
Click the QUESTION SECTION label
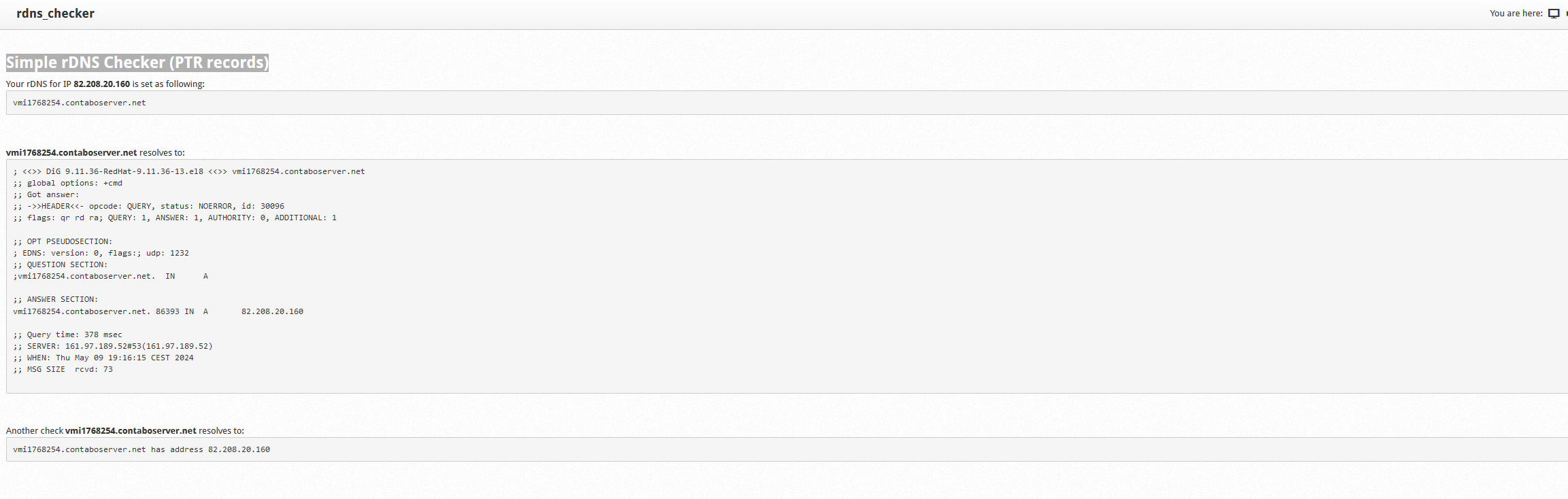[x=60, y=265]
